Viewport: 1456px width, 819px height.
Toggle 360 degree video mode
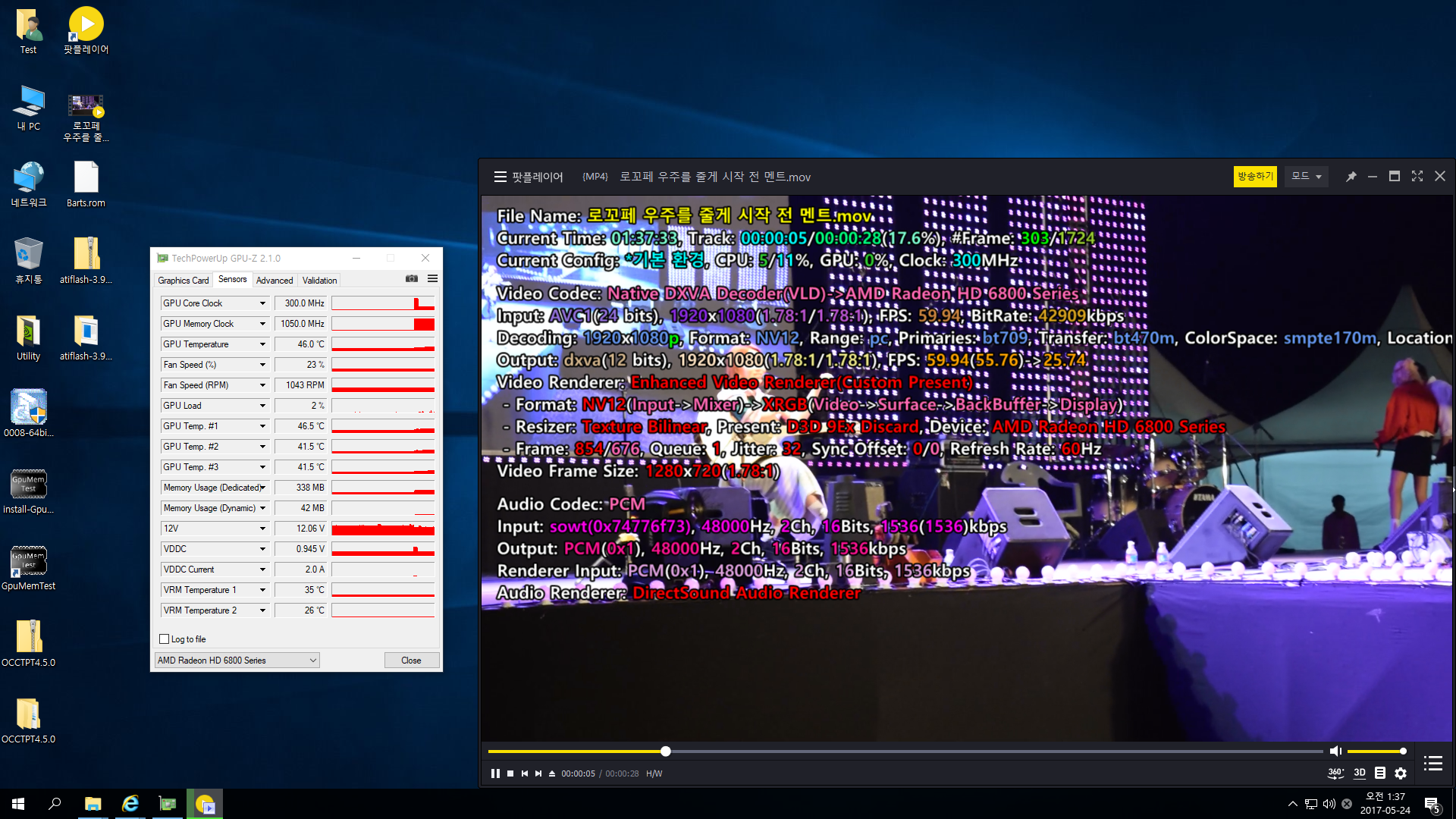pos(1335,773)
